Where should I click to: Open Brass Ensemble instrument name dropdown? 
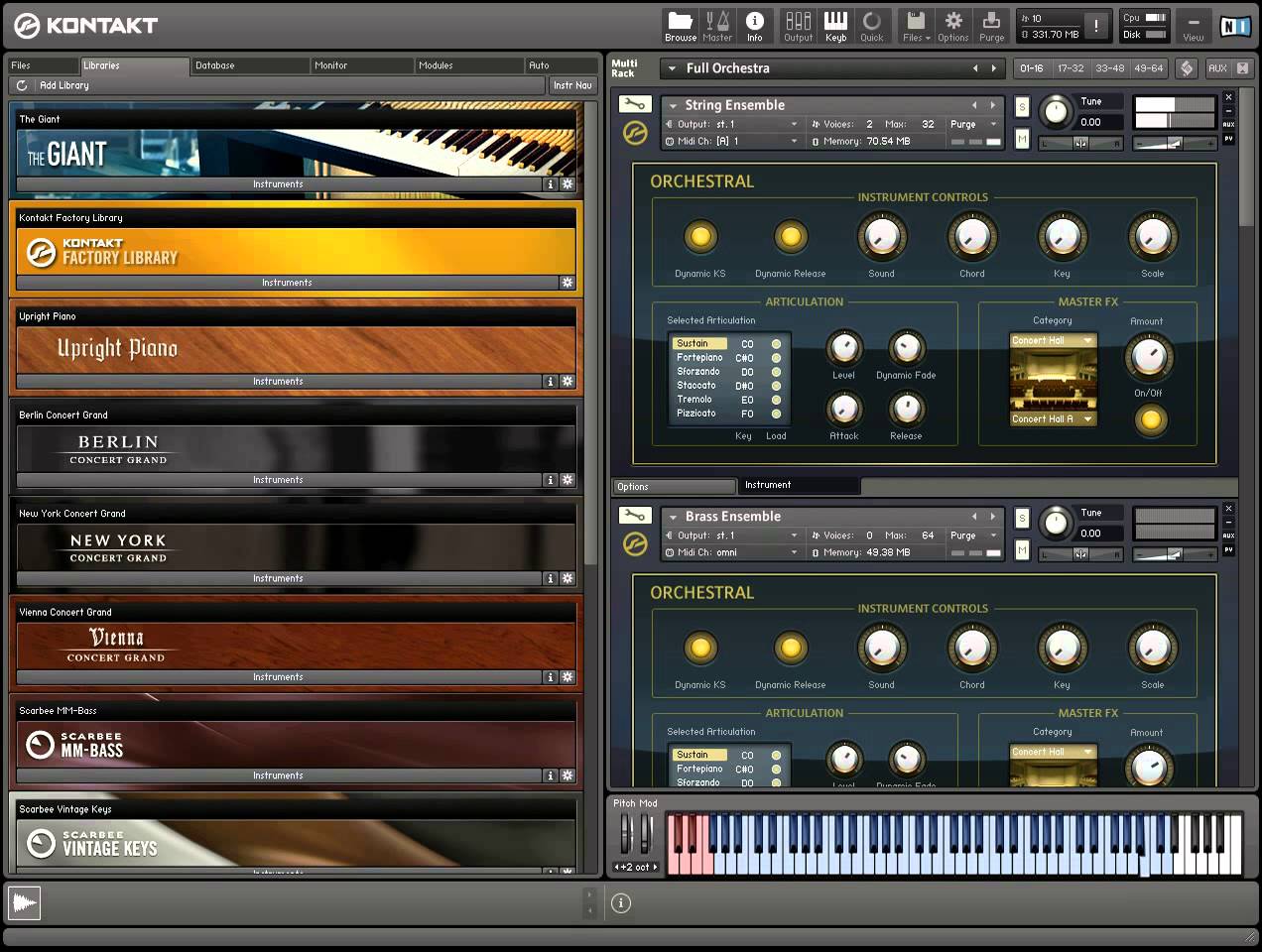point(674,517)
